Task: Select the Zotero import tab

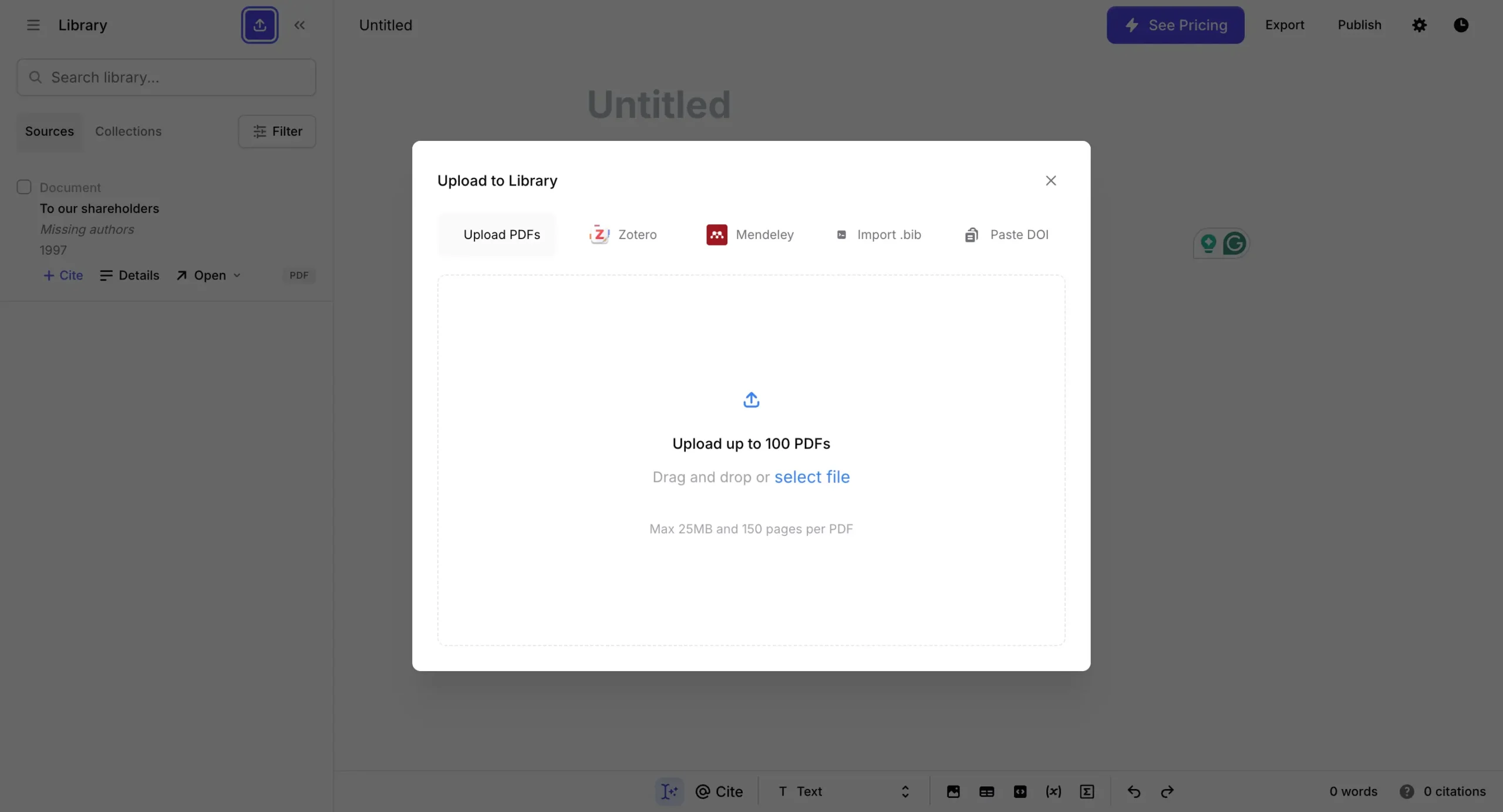Action: coord(623,235)
